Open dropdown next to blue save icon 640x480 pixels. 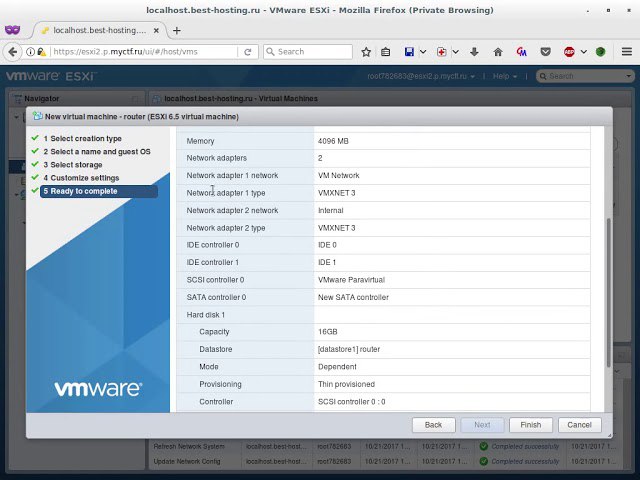click(423, 52)
